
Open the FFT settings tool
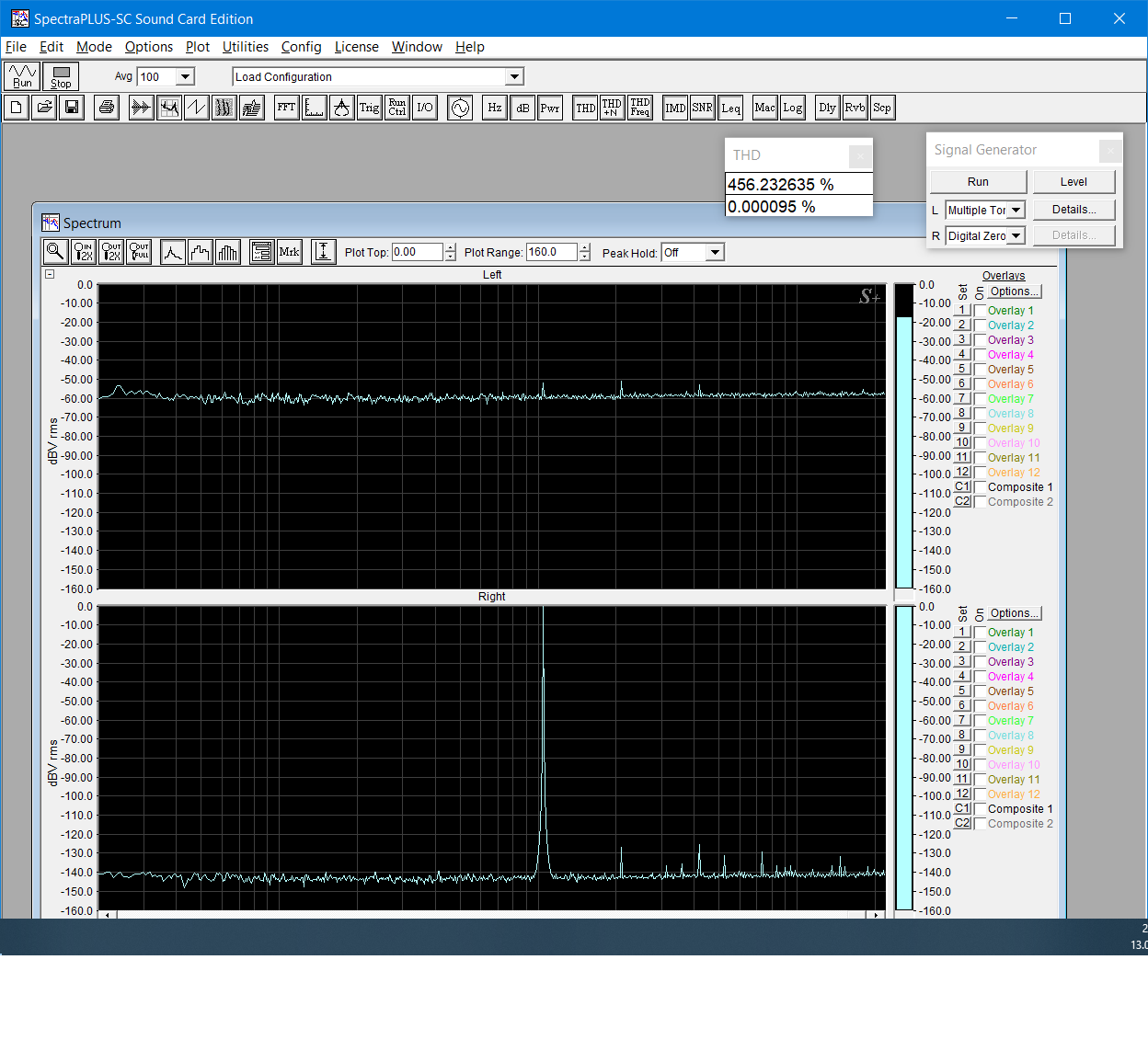tap(286, 108)
